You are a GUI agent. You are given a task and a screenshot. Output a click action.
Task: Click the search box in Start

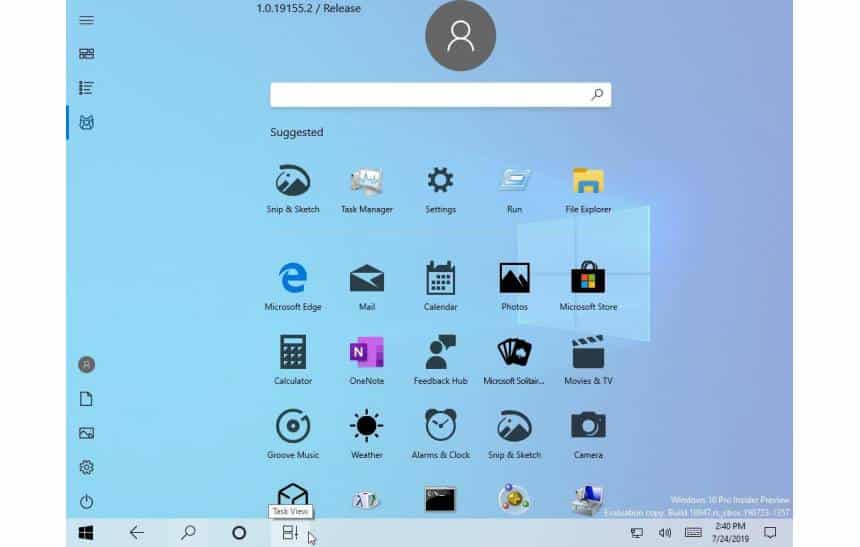click(x=440, y=95)
